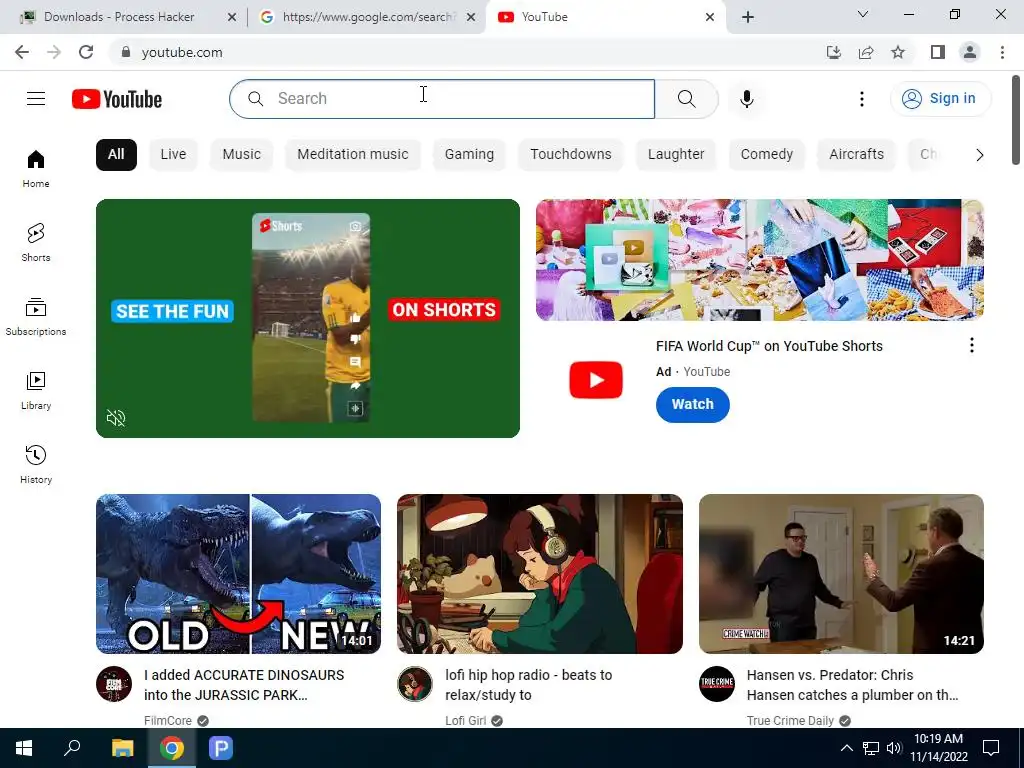Image resolution: width=1024 pixels, height=768 pixels.
Task: Open the volume icon in system tray
Action: [x=893, y=748]
